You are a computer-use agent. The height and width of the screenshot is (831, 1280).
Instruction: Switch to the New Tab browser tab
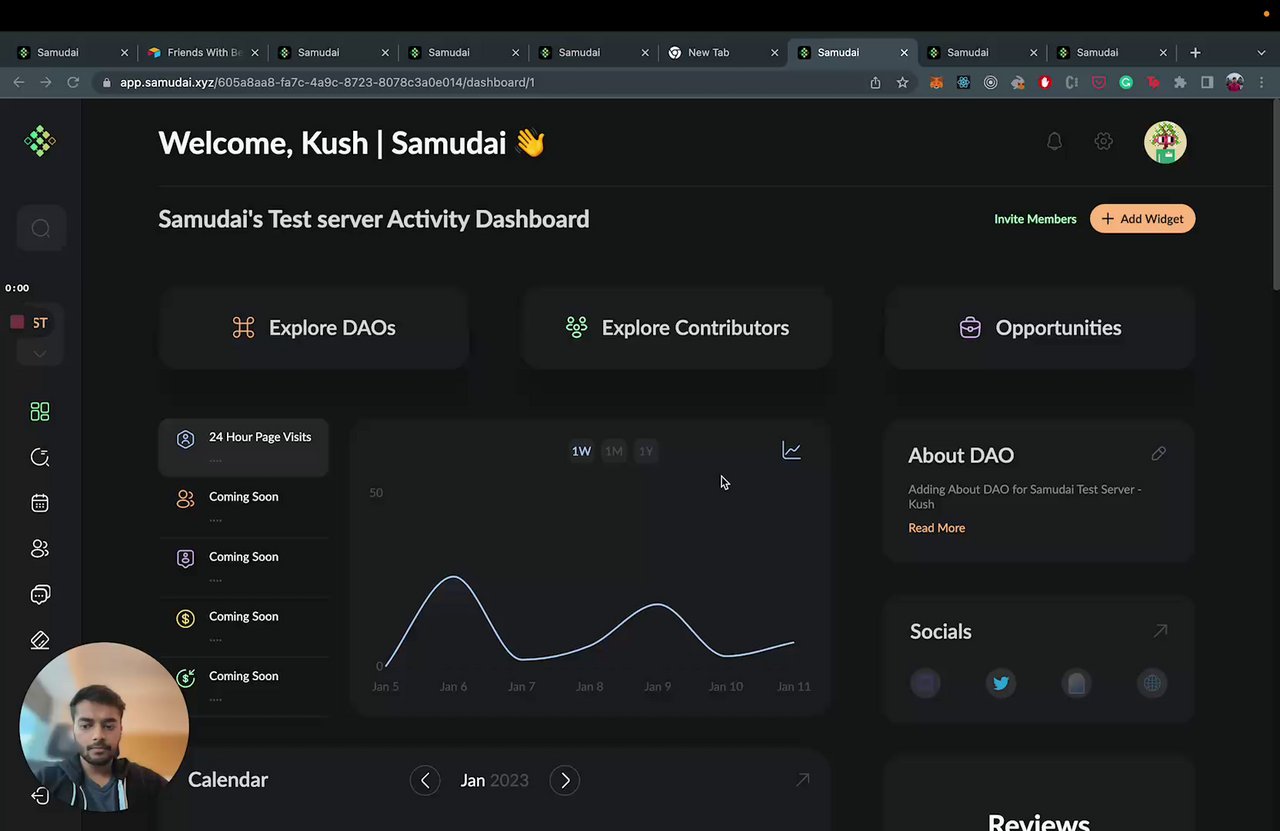pyautogui.click(x=724, y=52)
